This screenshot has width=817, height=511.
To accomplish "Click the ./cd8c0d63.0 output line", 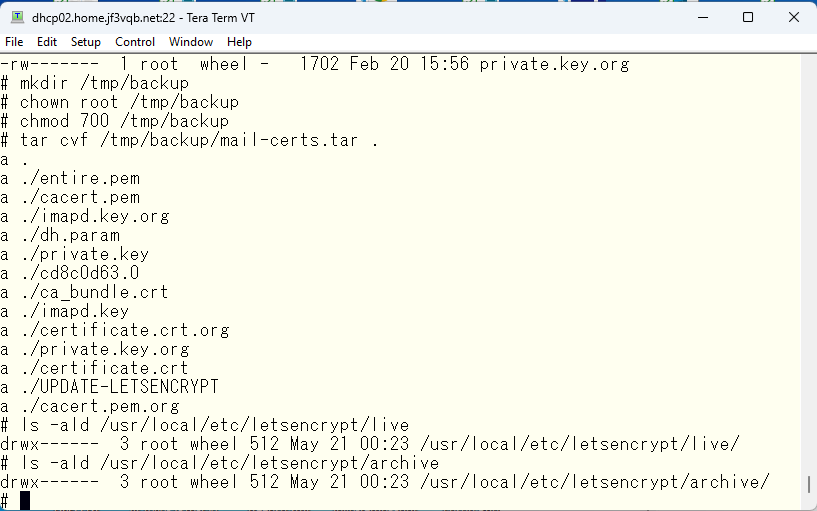I will pos(70,273).
